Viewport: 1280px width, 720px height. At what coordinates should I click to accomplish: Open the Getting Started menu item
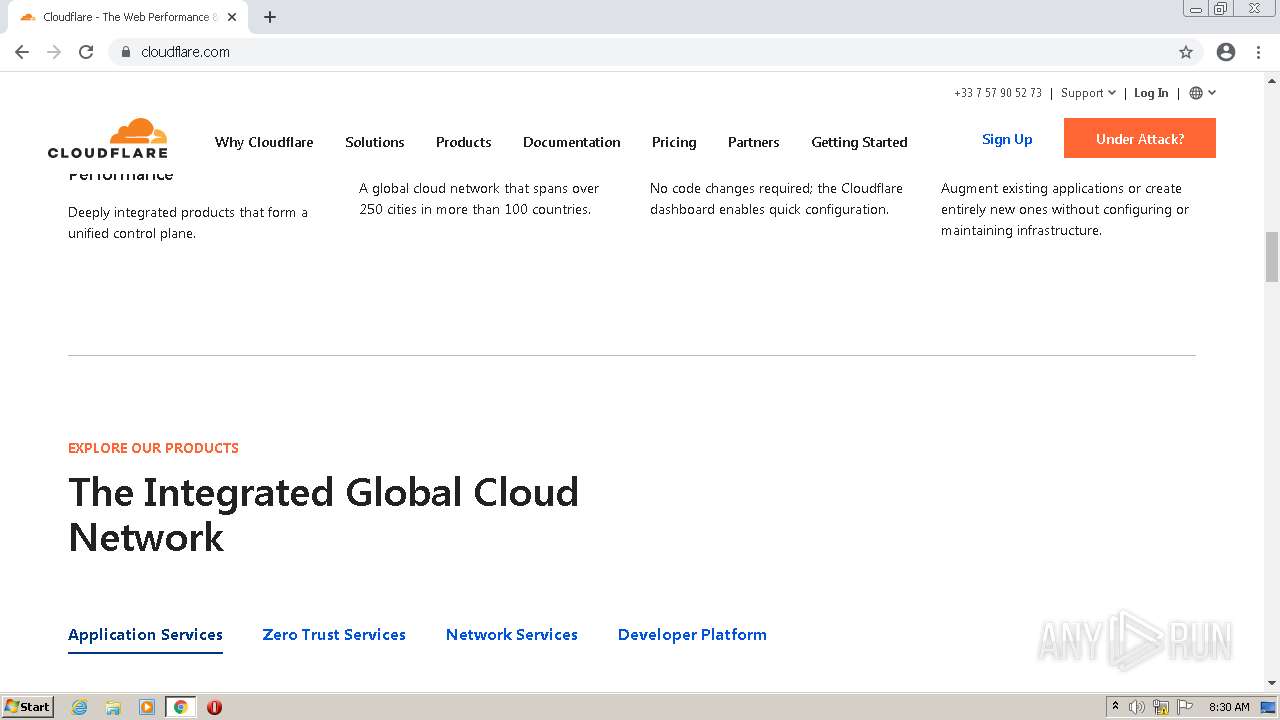859,142
